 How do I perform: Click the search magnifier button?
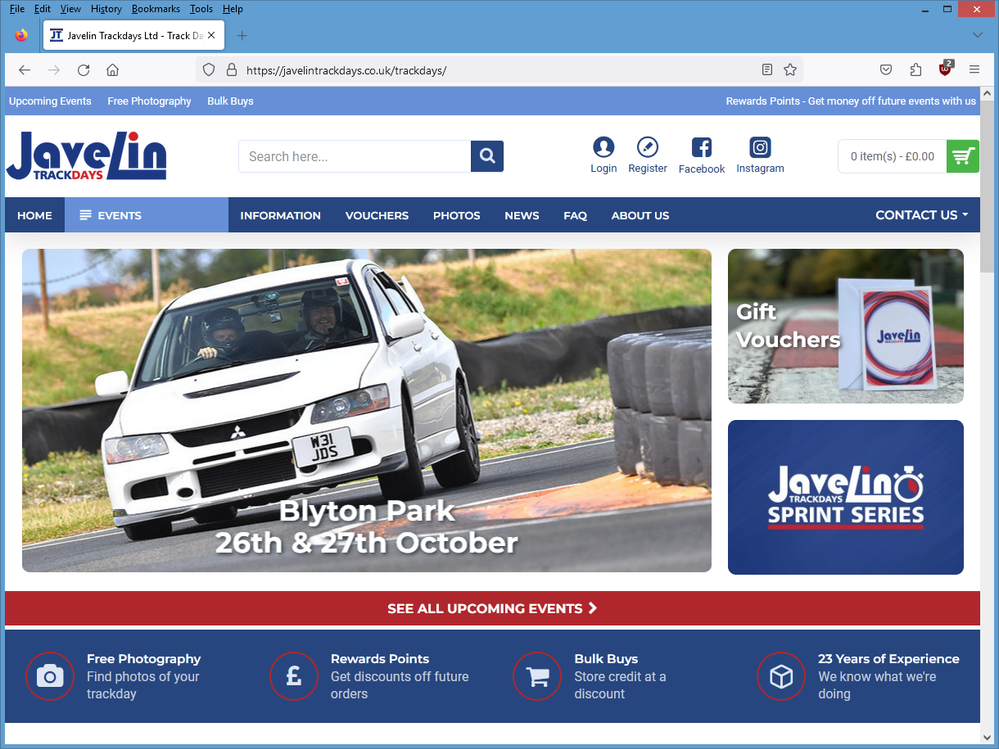[x=487, y=156]
